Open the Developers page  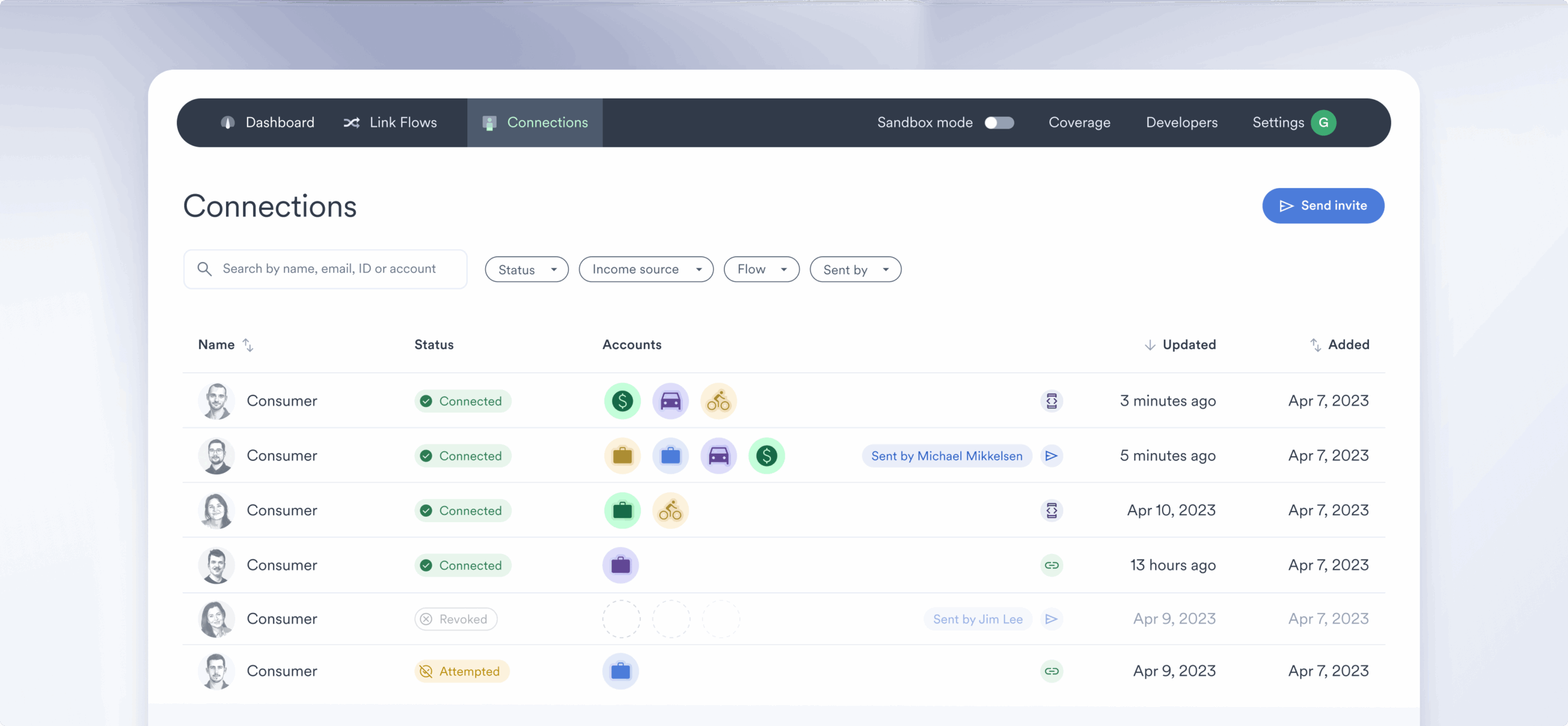point(1182,122)
